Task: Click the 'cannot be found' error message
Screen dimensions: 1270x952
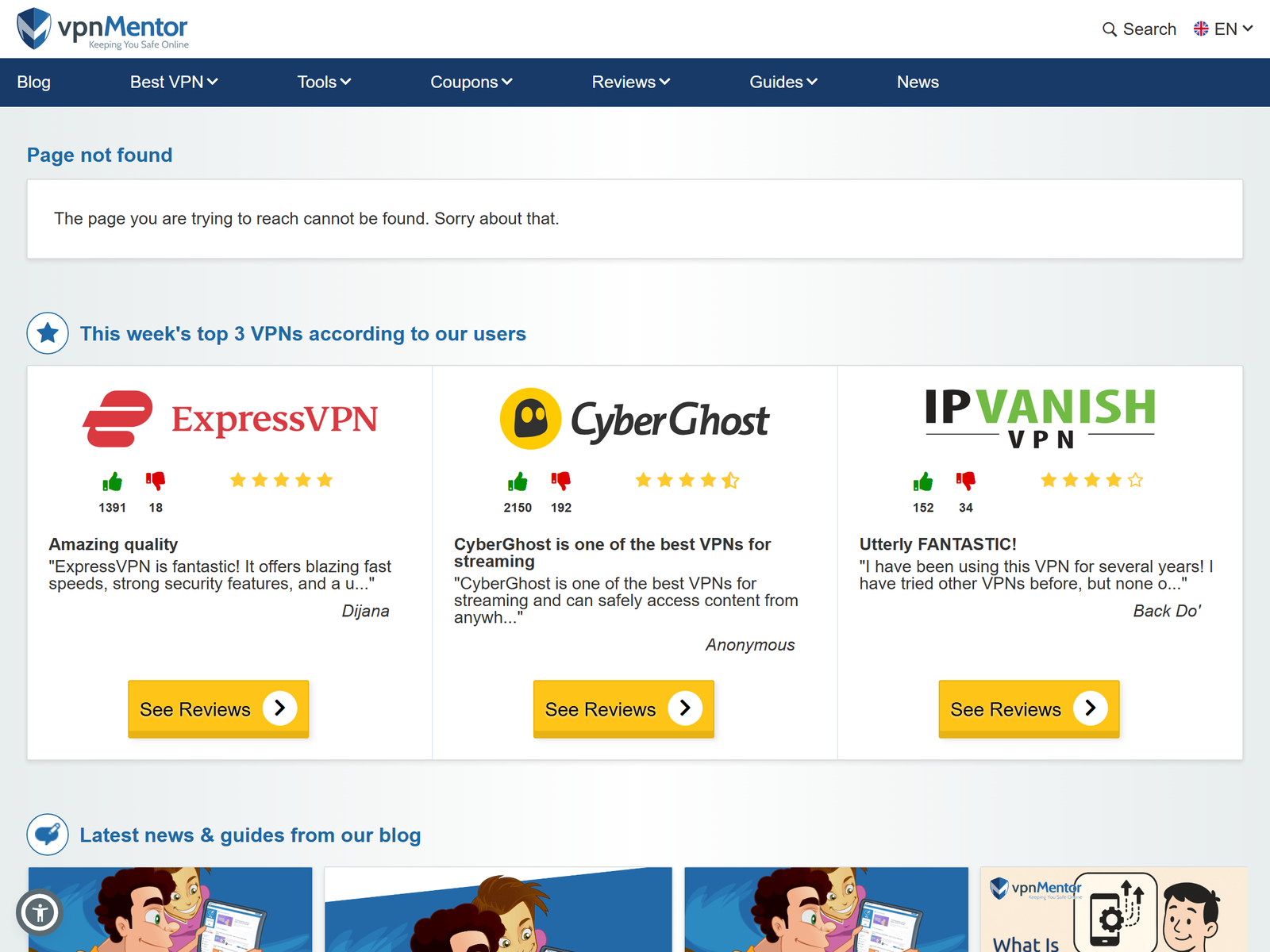Action: point(306,219)
